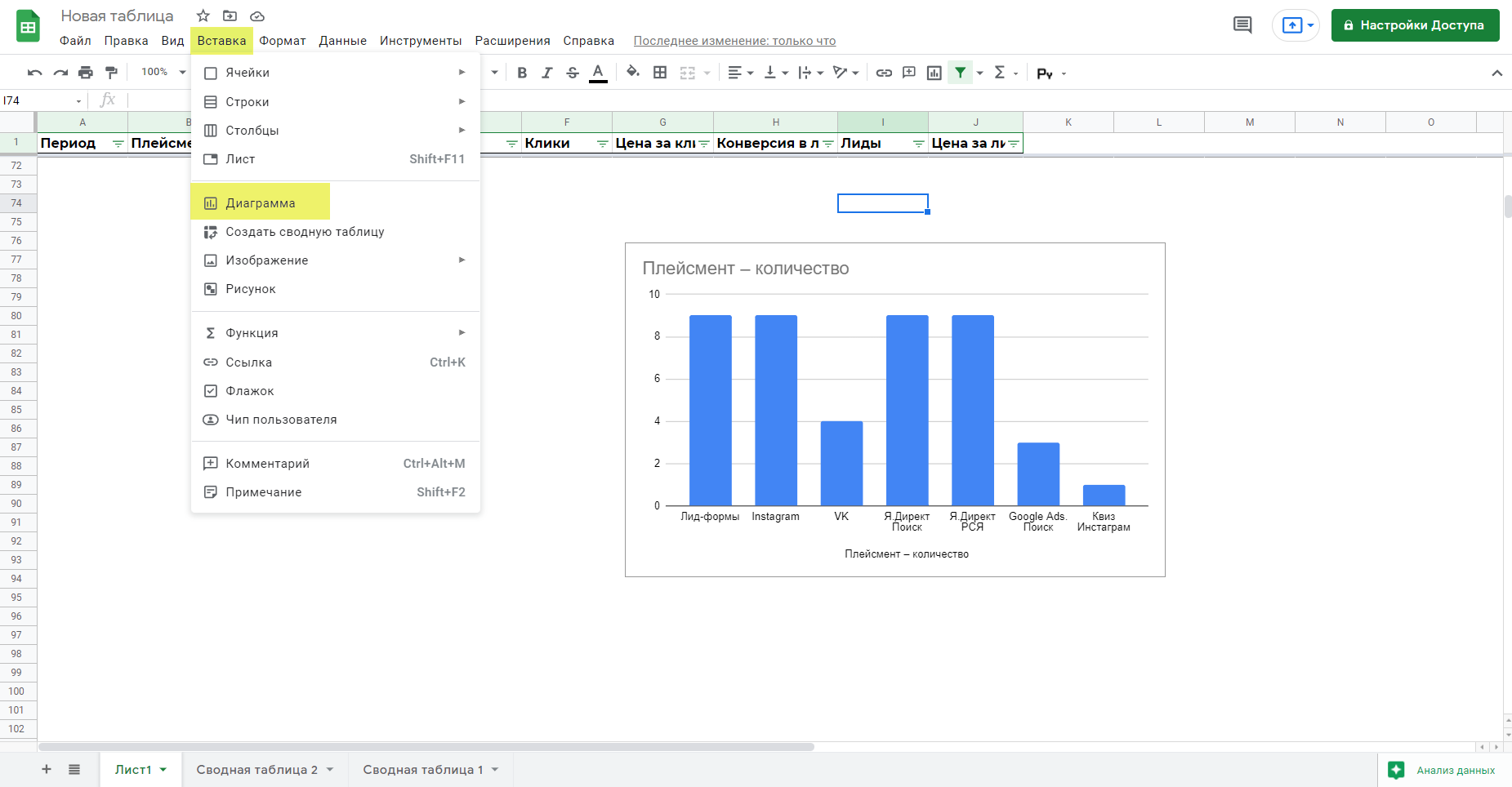Choose Диаграмма from the insert menu
1512x787 pixels.
pos(261,203)
